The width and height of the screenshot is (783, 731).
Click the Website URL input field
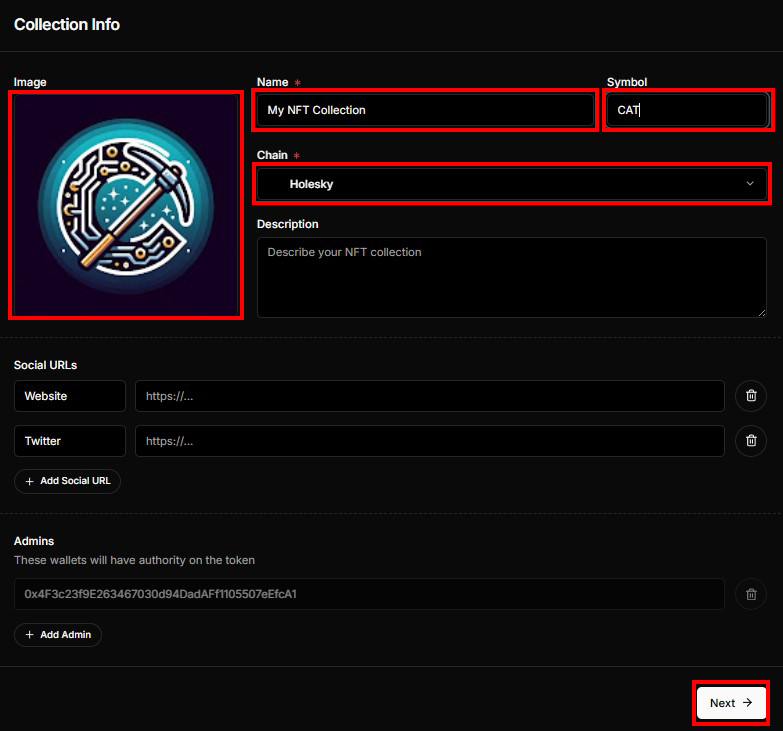pos(429,396)
